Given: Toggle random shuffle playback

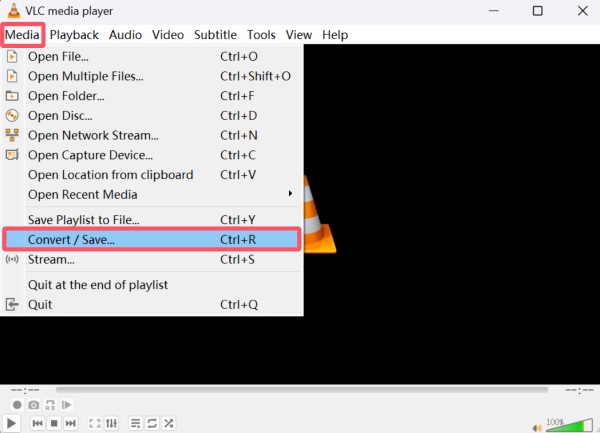Looking at the screenshot, I should tap(170, 424).
